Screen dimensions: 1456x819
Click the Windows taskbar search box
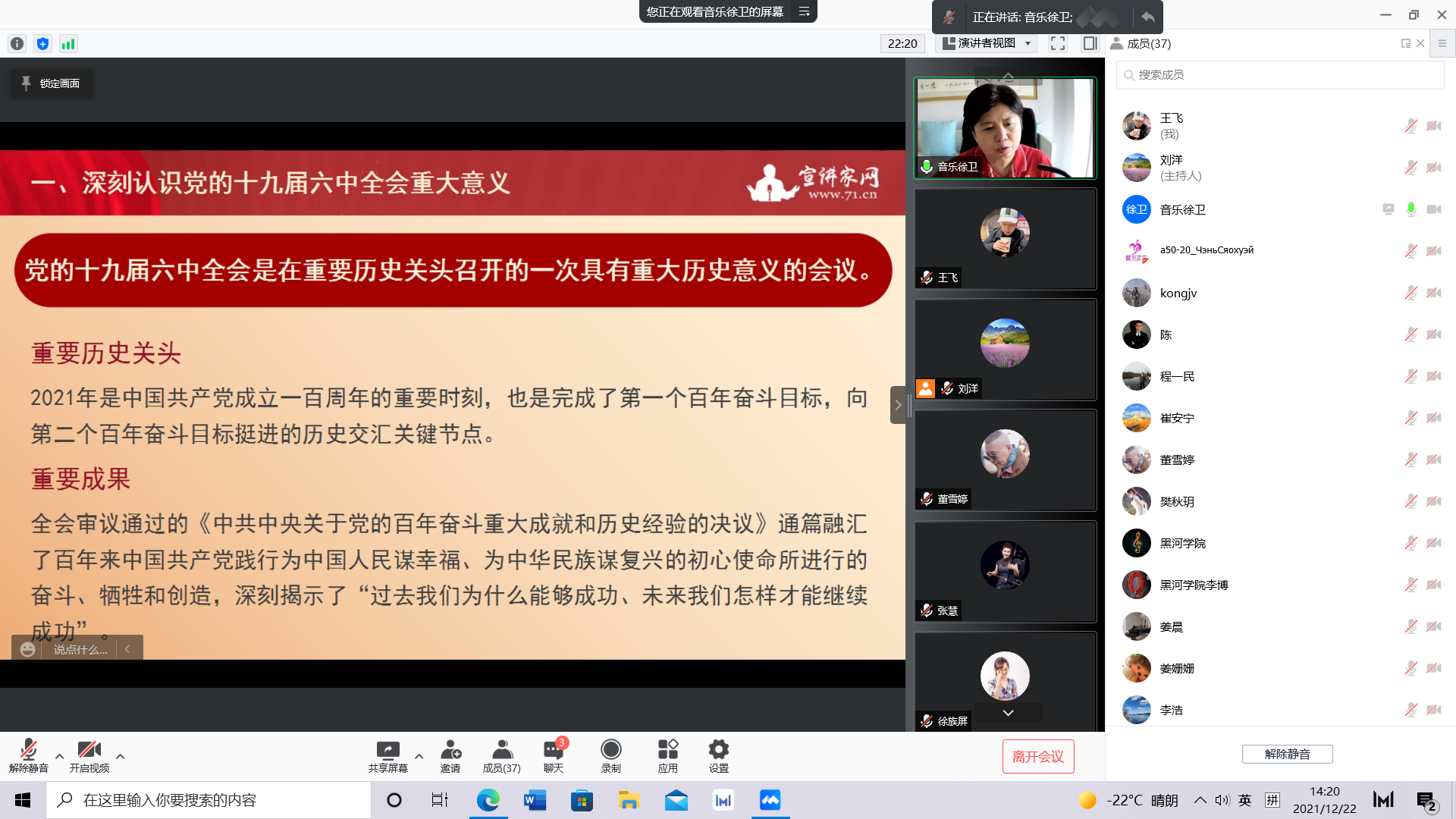pyautogui.click(x=209, y=800)
